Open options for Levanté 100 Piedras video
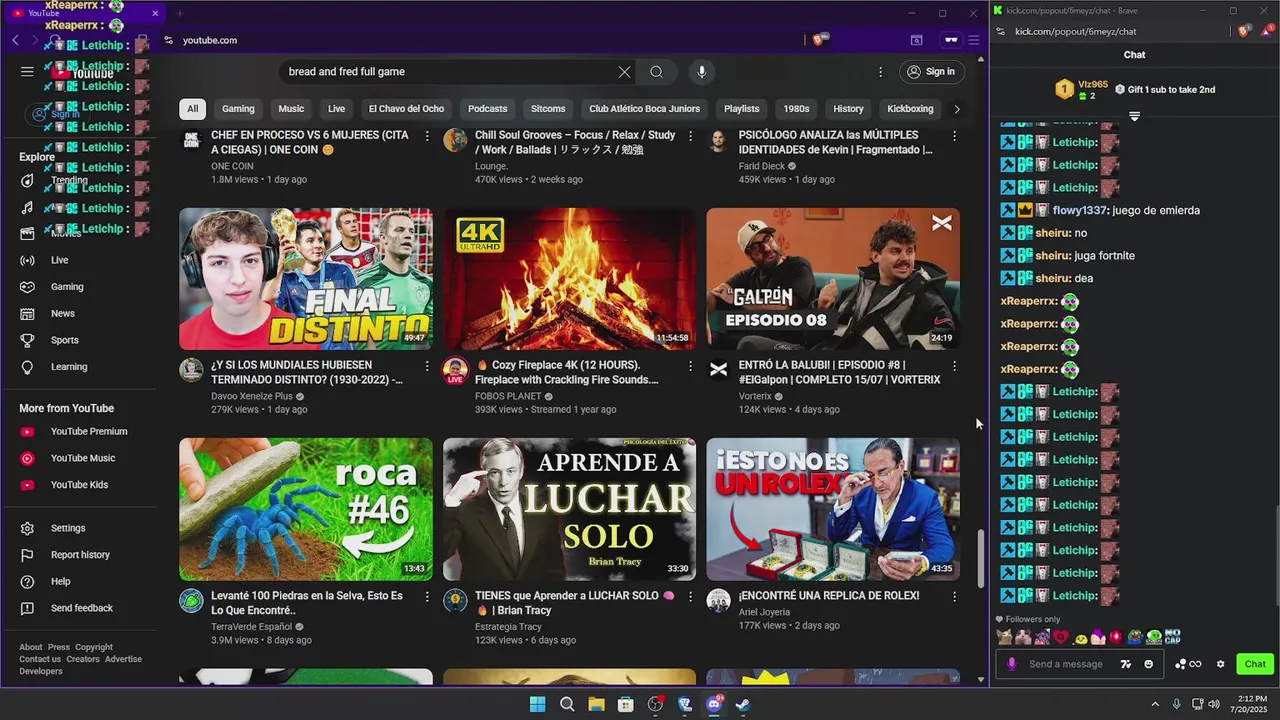 (427, 596)
